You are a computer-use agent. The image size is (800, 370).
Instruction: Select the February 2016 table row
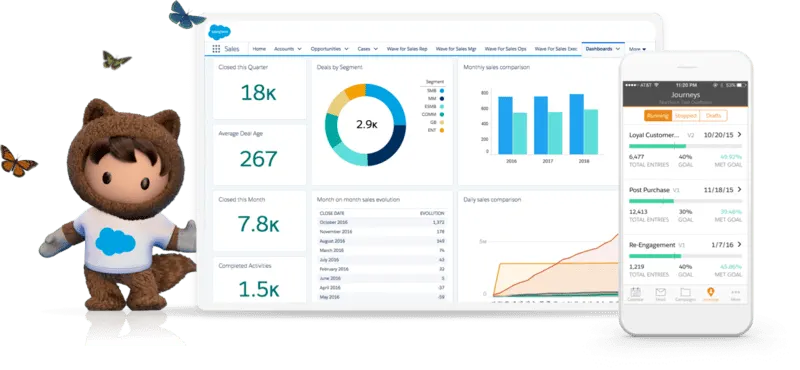[x=382, y=269]
